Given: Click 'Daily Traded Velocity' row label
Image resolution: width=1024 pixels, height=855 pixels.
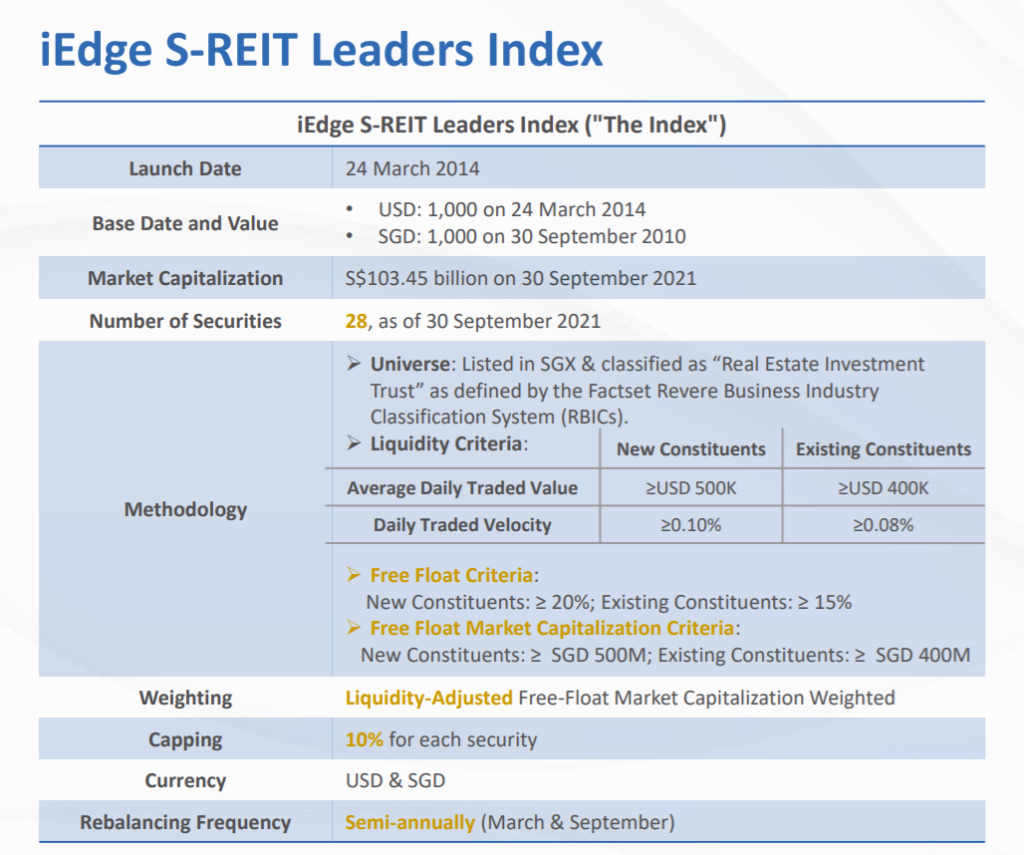Looking at the screenshot, I should tap(462, 525).
